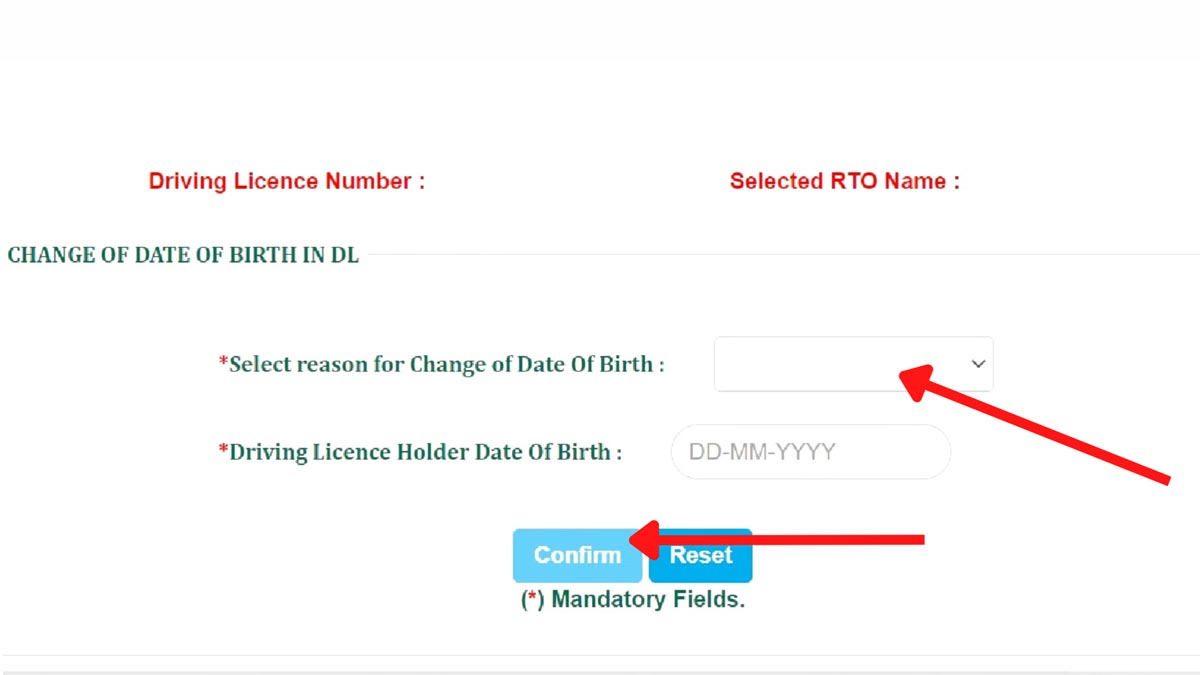The image size is (1200, 675).
Task: Click the Mandatory Fields note text
Action: click(x=631, y=599)
